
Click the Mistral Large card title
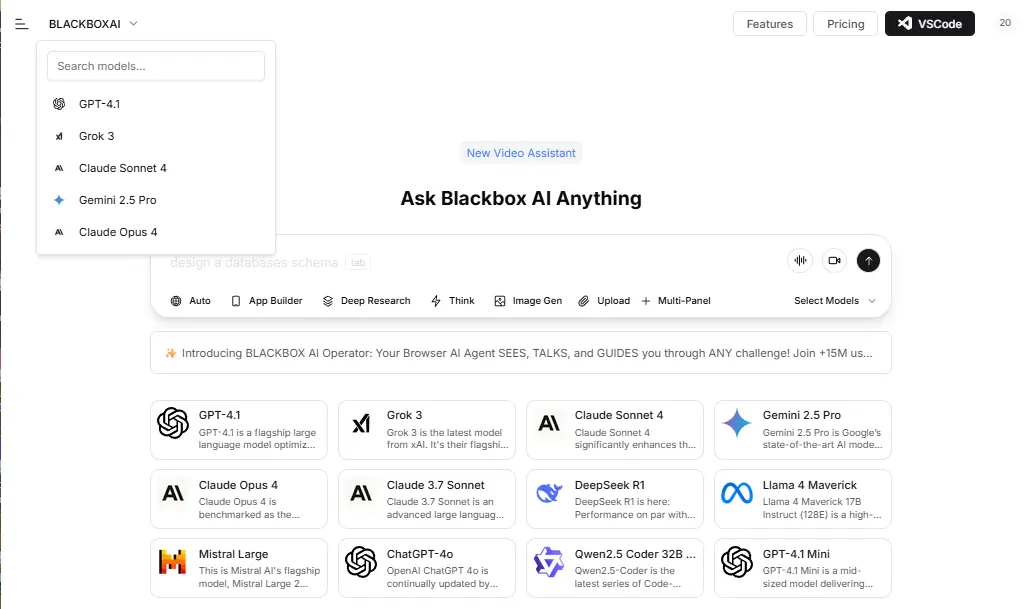click(233, 554)
